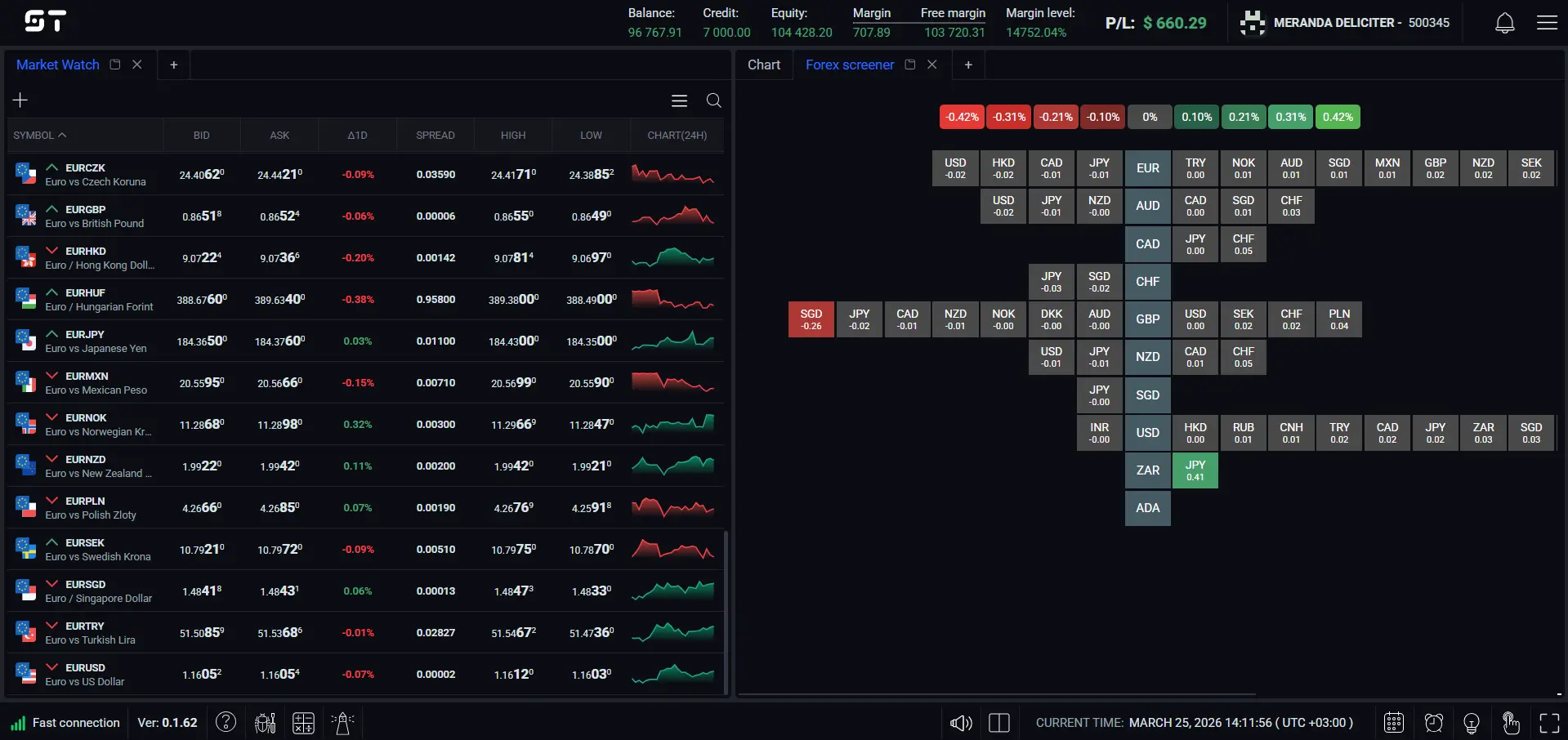Open the main hamburger menu
This screenshot has width=1568, height=740.
coord(1547,22)
